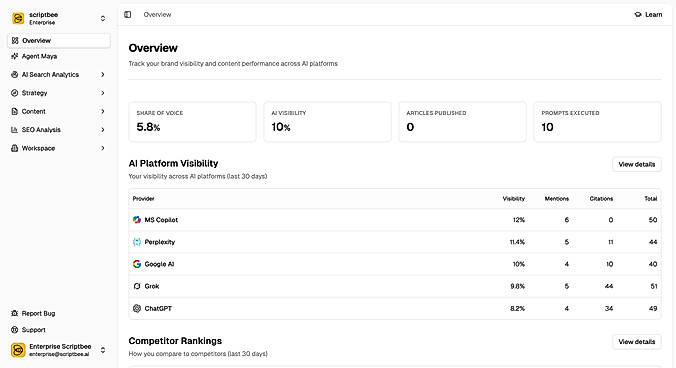
Task: Open the Learn button in header
Action: [648, 15]
